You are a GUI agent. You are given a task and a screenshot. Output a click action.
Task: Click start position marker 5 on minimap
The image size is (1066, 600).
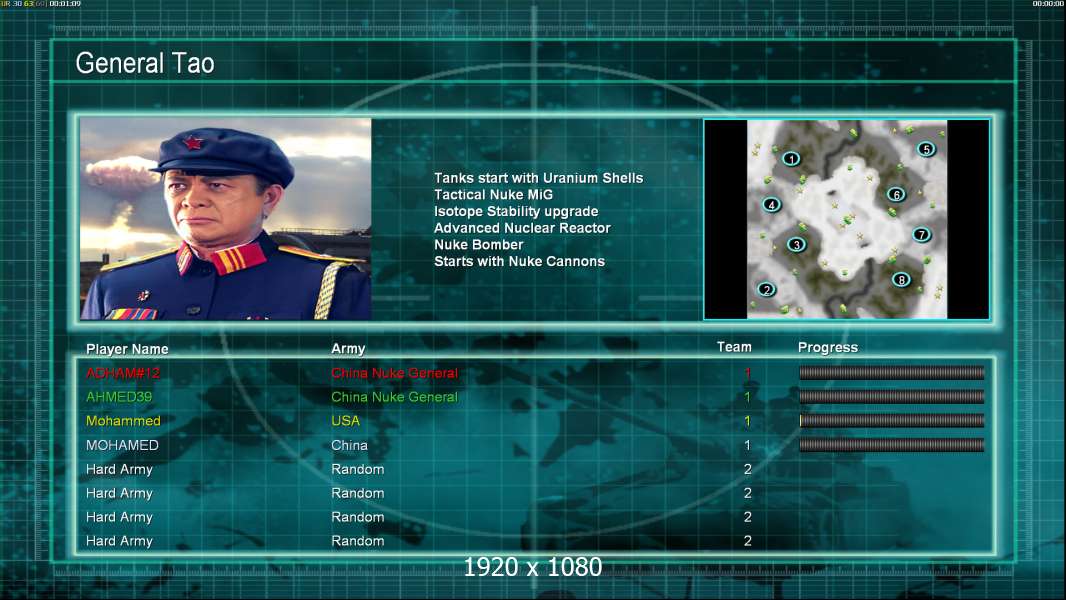tap(925, 149)
